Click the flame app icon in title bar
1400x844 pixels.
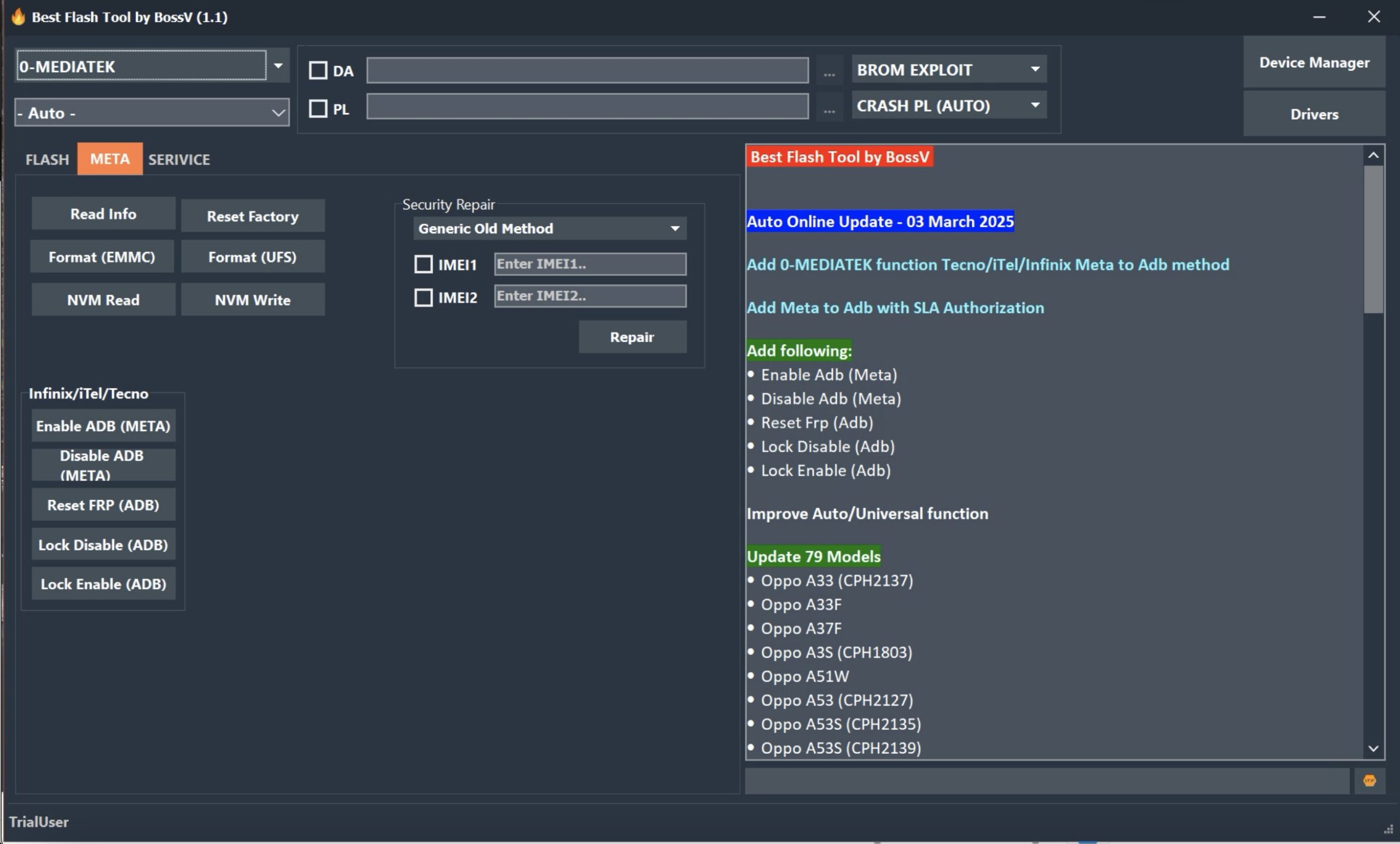(x=18, y=16)
